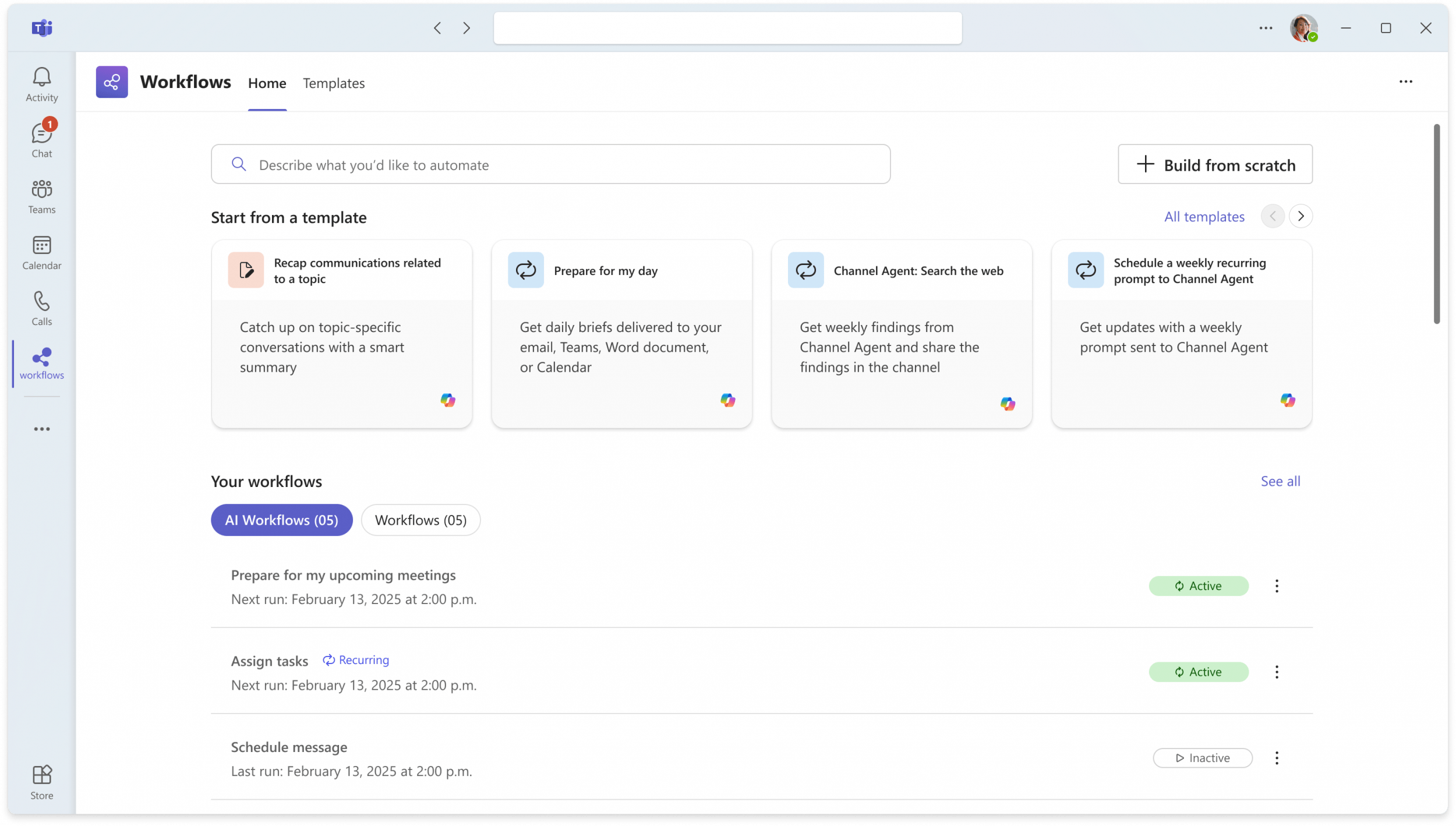Open the Workflows page options ellipsis
Screen dimensions: 1456x826
tap(1406, 82)
